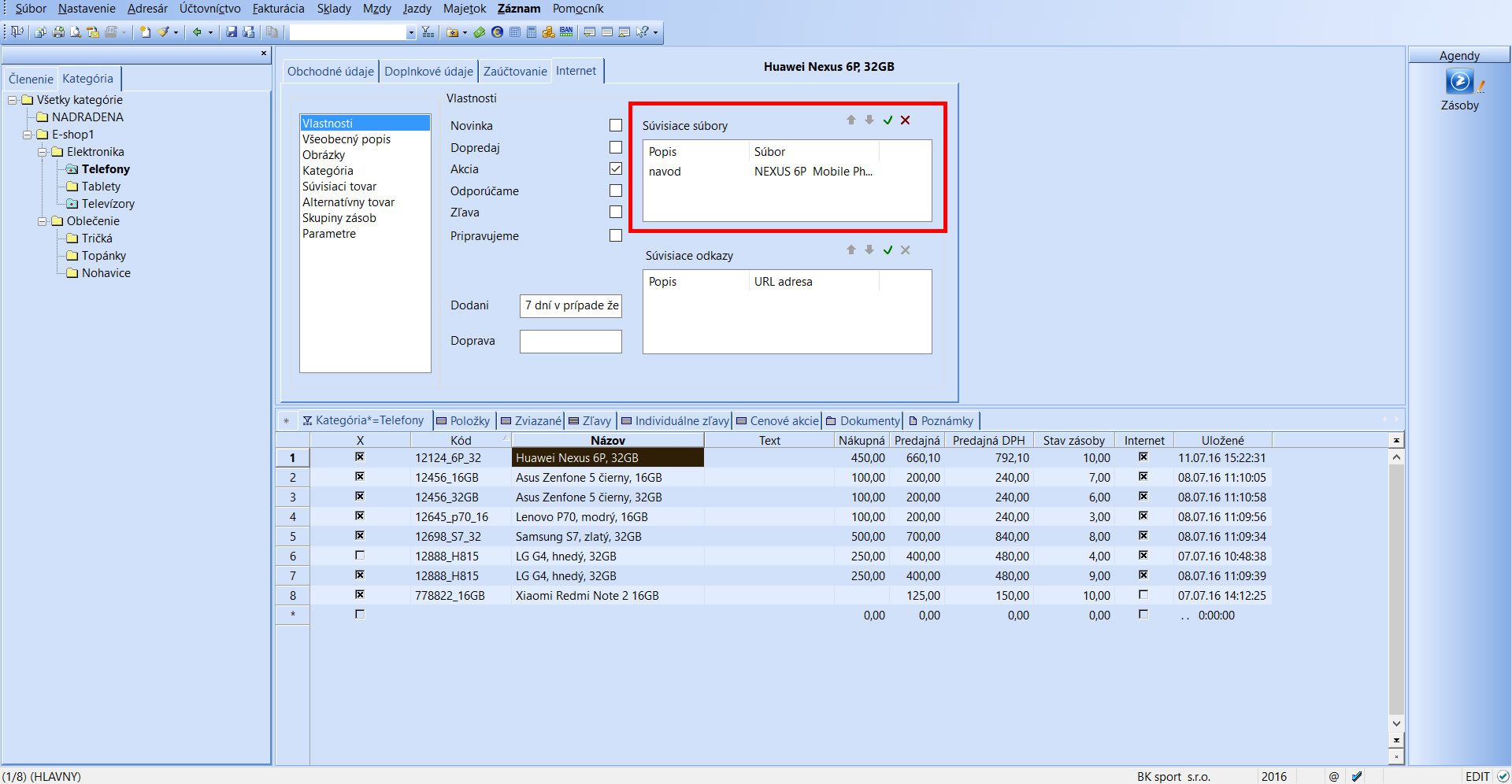Image resolution: width=1512 pixels, height=784 pixels.
Task: Collapse the E-shop1 tree node
Action: [28, 135]
